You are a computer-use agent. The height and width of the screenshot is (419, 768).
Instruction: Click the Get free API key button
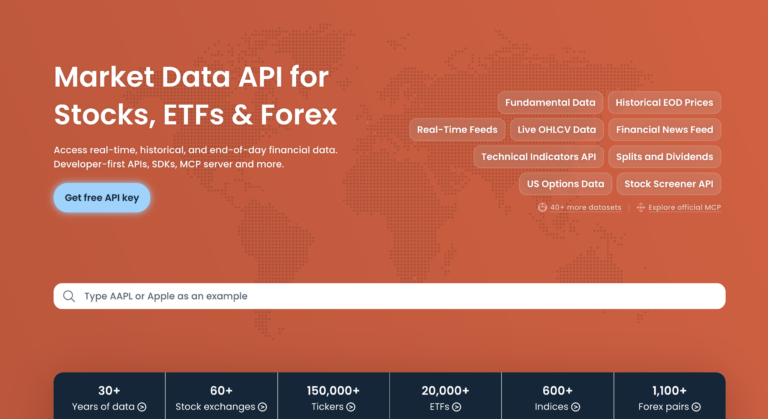(102, 197)
